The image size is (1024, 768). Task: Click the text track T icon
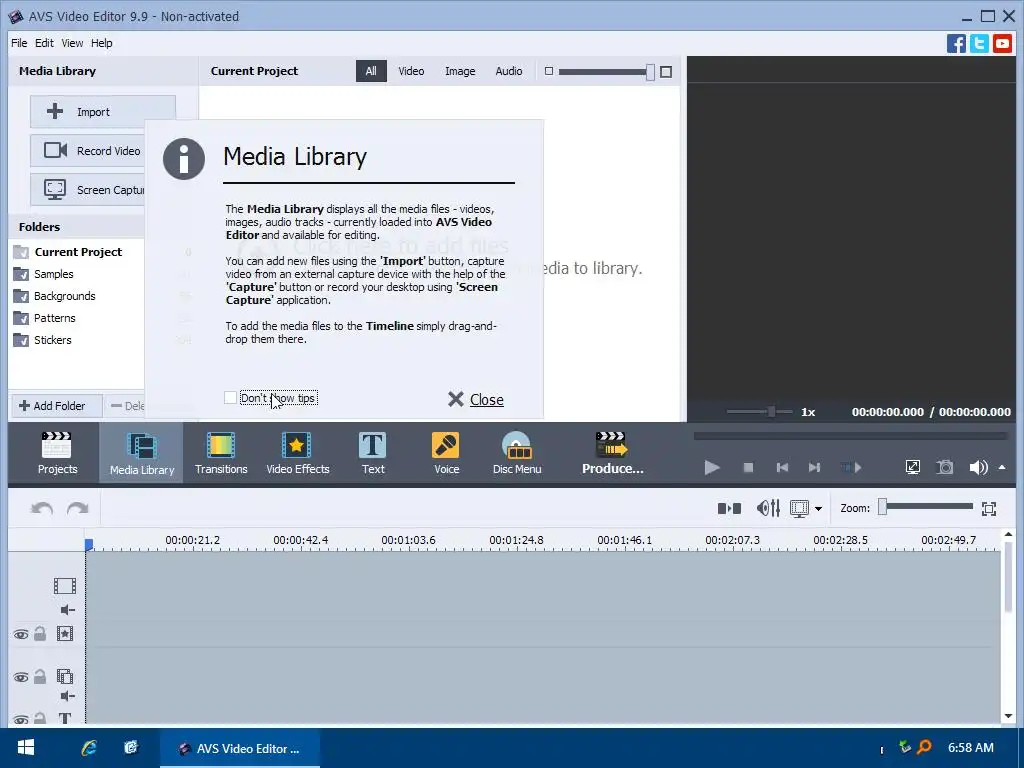65,719
